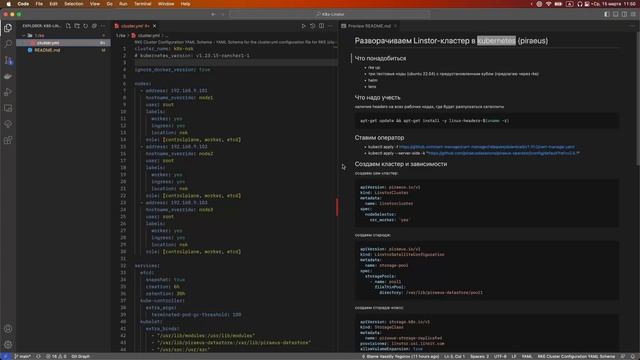Screen dimensions: 640x360
Task: Click line 6 'nodes:' in editor
Action: (x=143, y=84)
